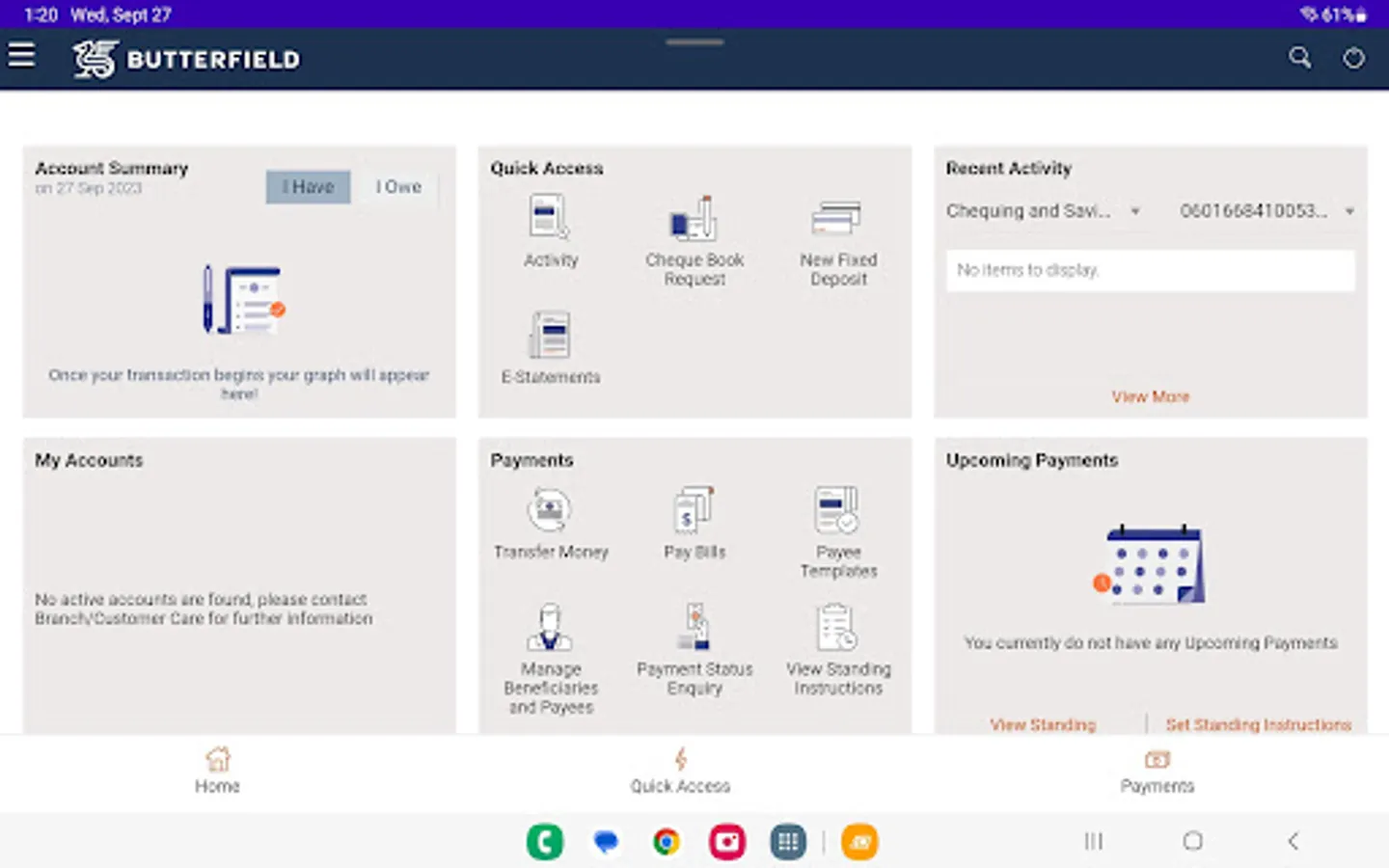Open the app drawer grid icon
Viewport: 1389px width, 868px height.
coord(788,842)
